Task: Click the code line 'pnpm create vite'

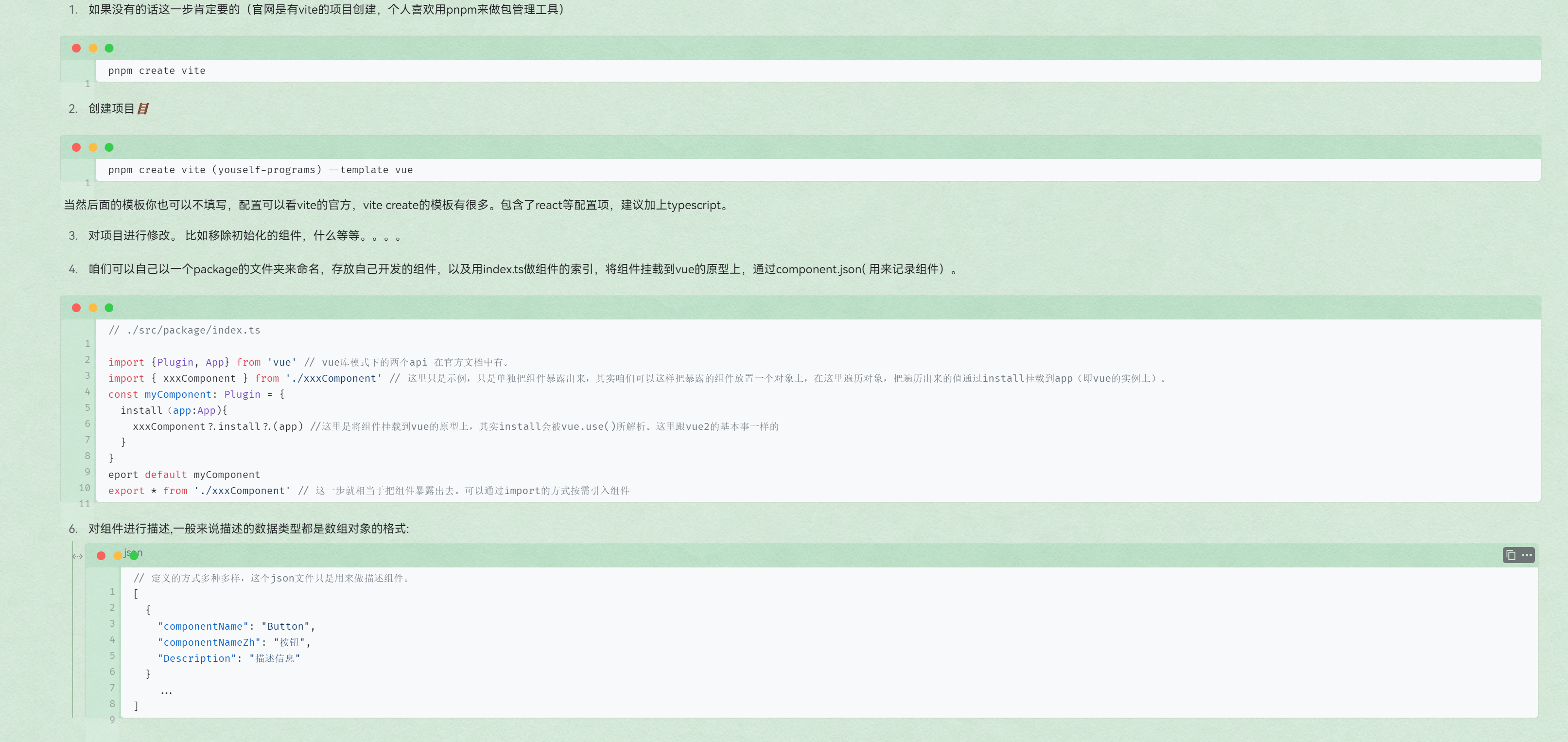Action: pos(157,71)
